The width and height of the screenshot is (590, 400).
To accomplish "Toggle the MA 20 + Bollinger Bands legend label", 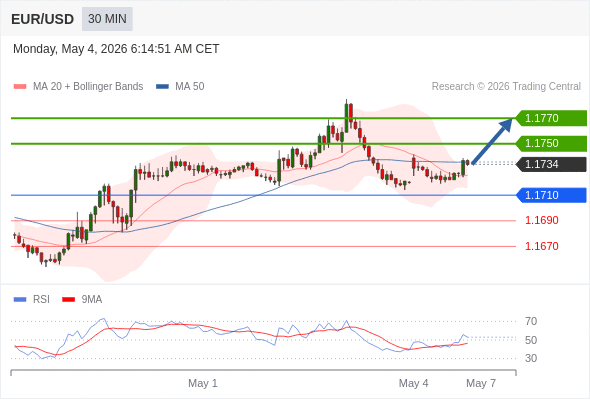I will tap(88, 87).
